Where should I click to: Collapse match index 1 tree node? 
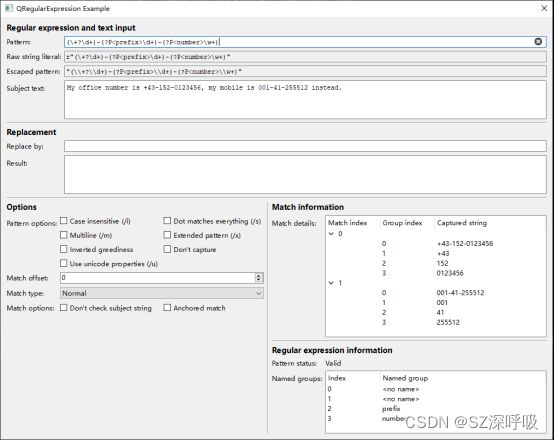(x=331, y=283)
